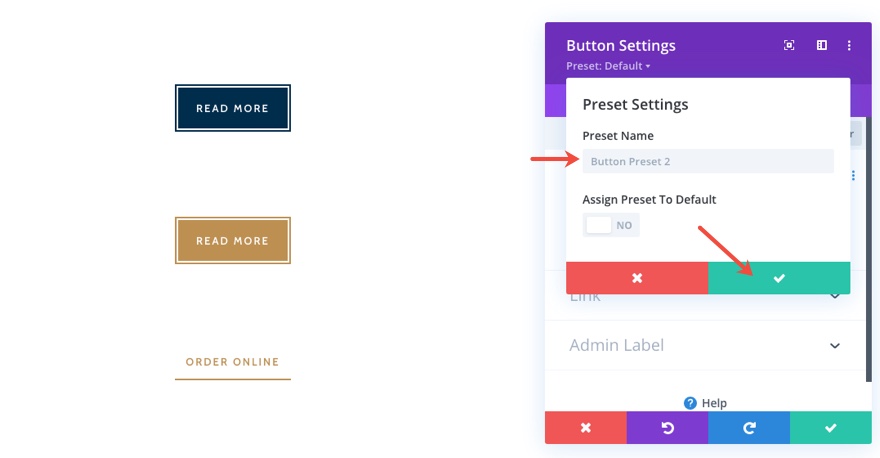Click the gold READ MORE button

232,241
